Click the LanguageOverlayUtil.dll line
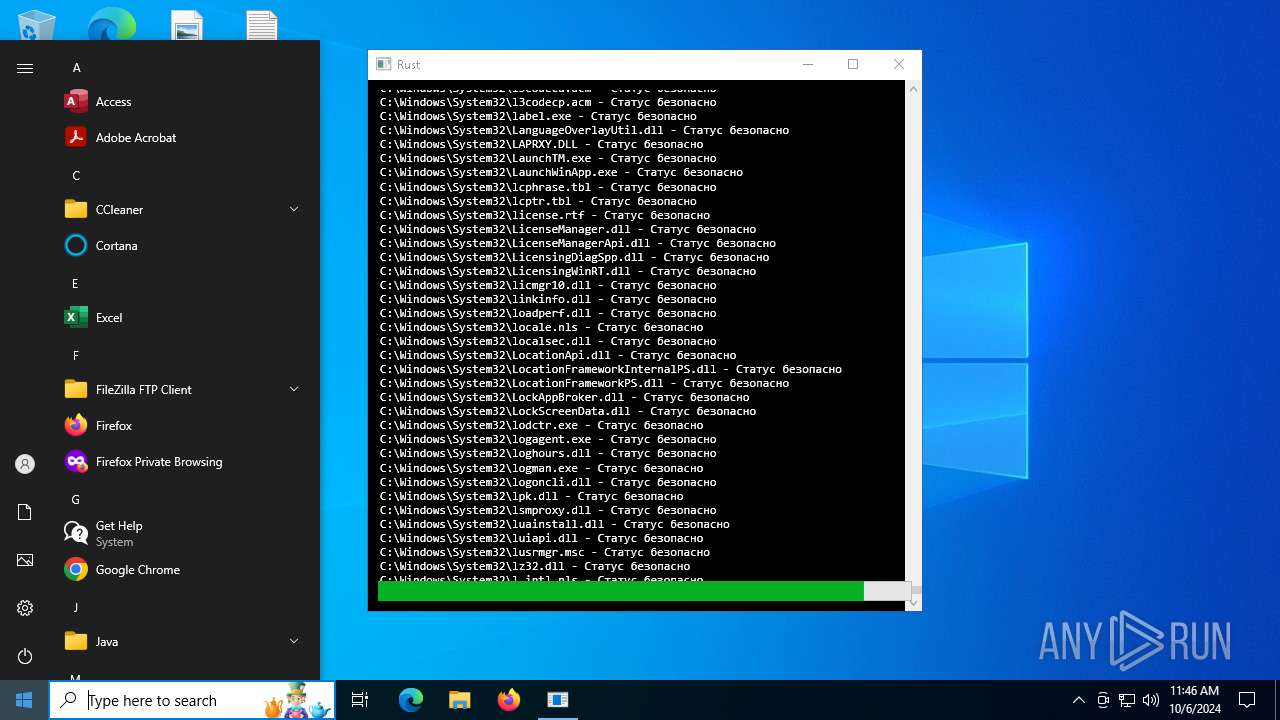 click(584, 130)
